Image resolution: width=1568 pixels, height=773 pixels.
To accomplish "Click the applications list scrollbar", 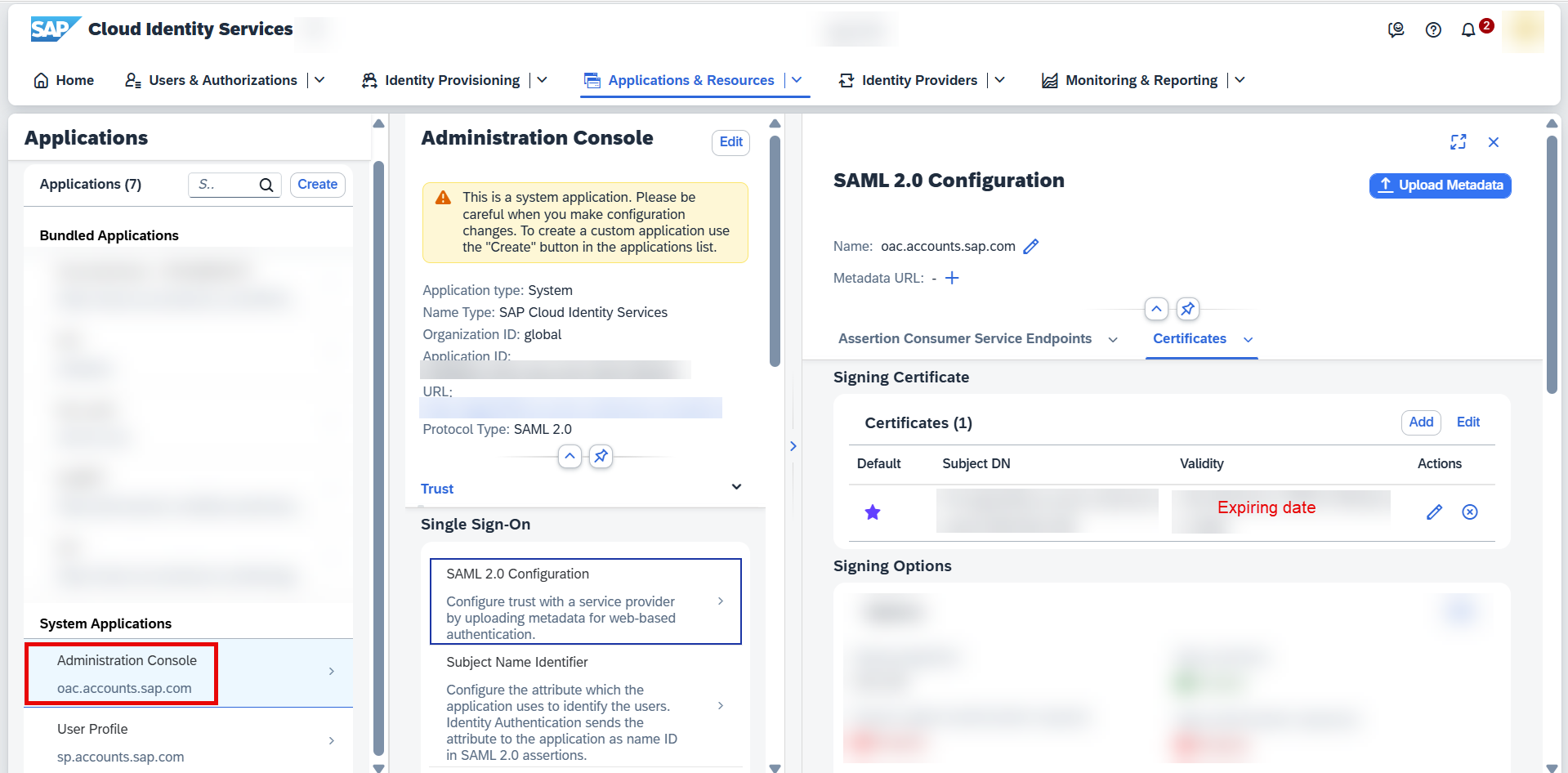I will pyautogui.click(x=378, y=458).
